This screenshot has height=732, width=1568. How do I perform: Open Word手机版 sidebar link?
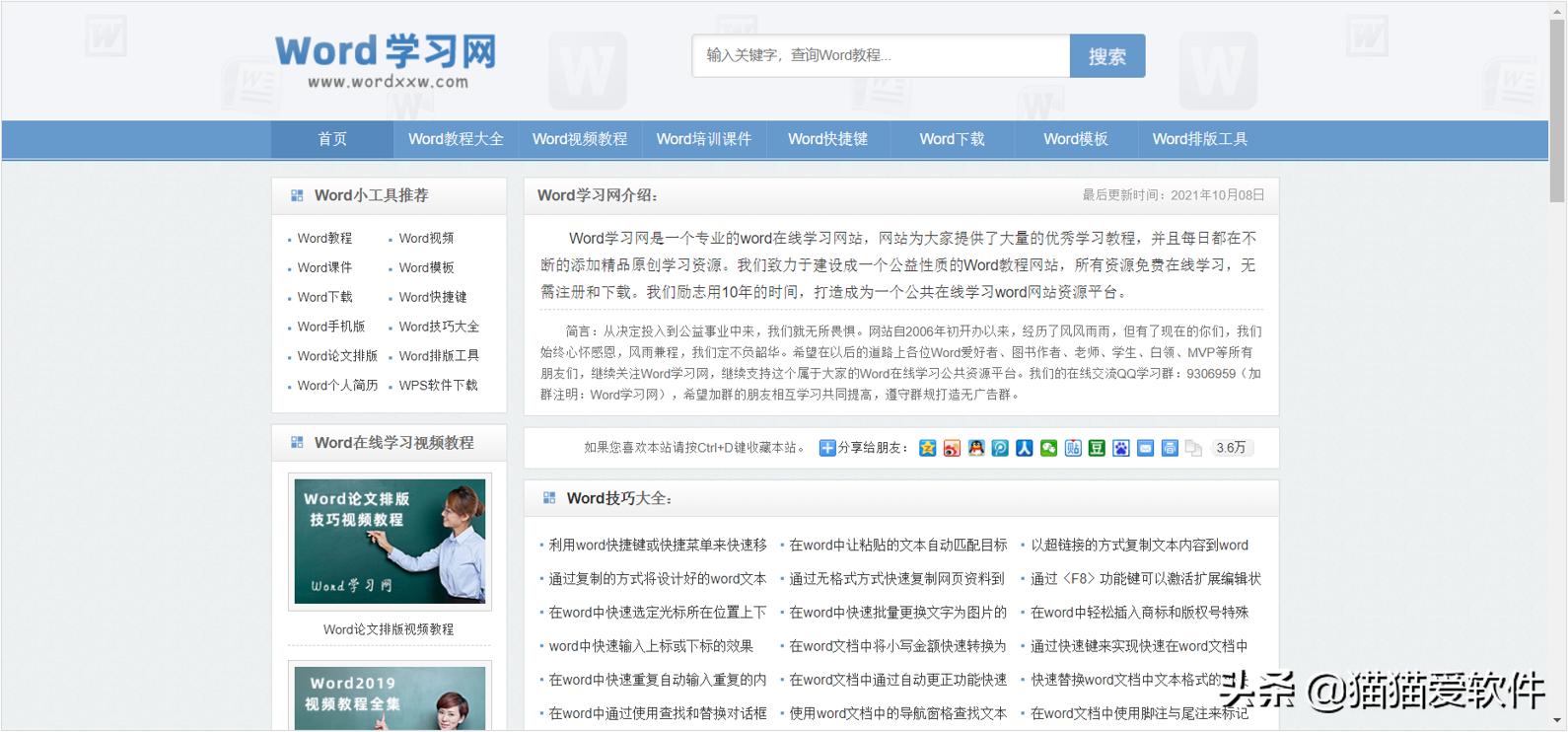[x=331, y=327]
